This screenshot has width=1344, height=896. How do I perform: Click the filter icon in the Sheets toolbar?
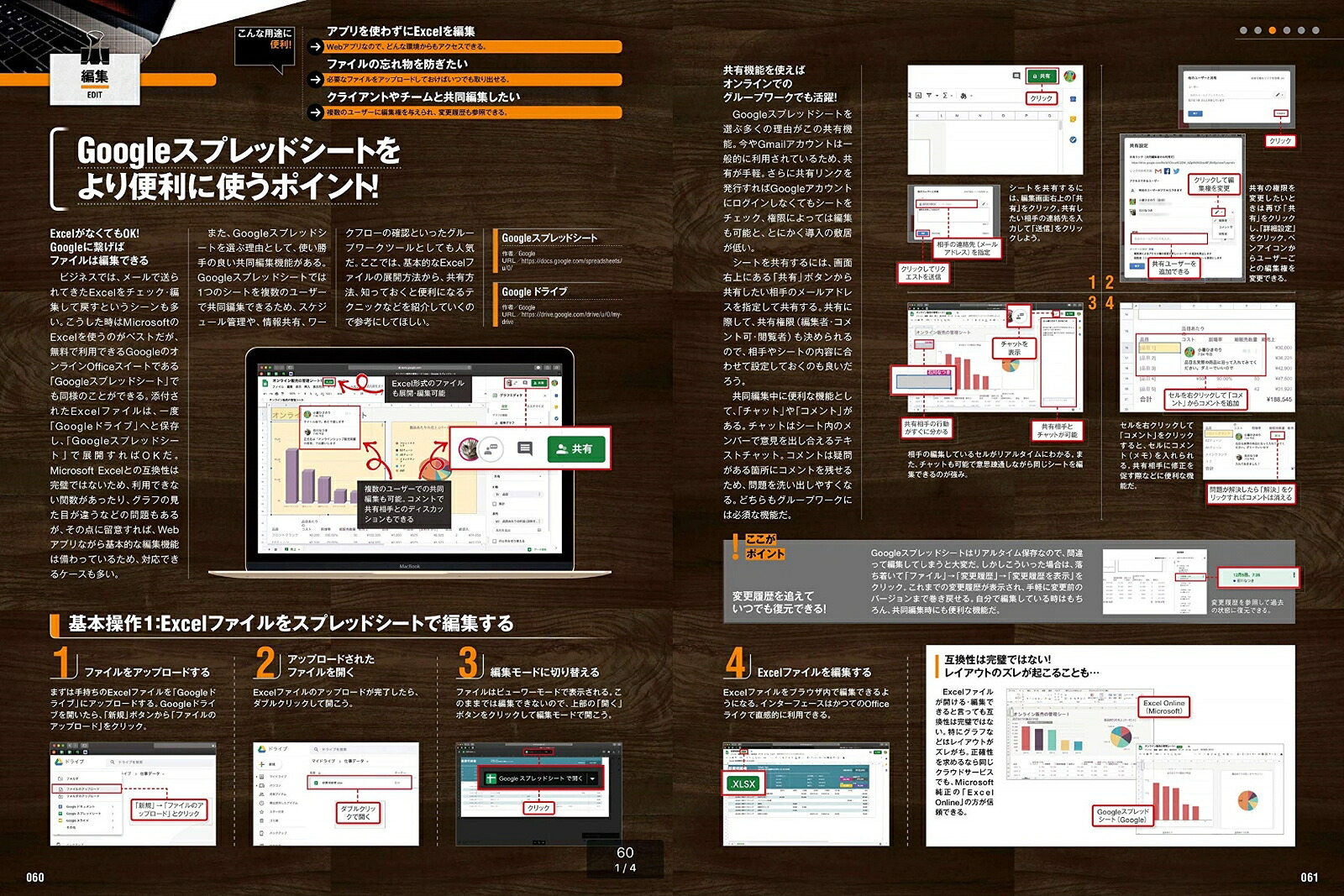[929, 96]
